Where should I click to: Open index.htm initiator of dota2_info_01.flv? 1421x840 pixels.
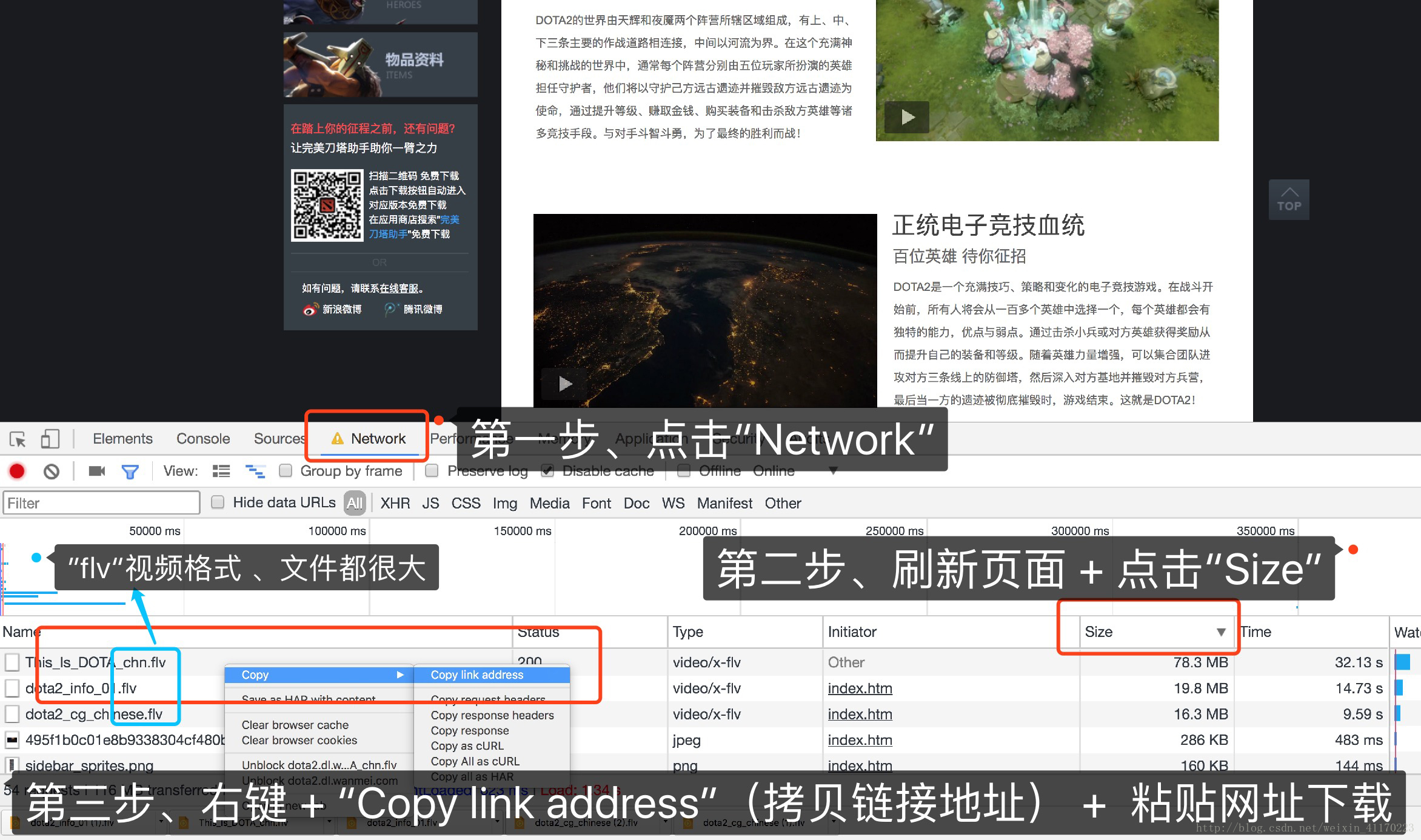(x=860, y=688)
